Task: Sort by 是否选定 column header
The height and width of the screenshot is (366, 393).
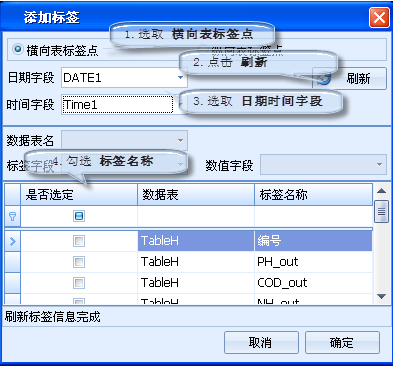Action: (79, 195)
